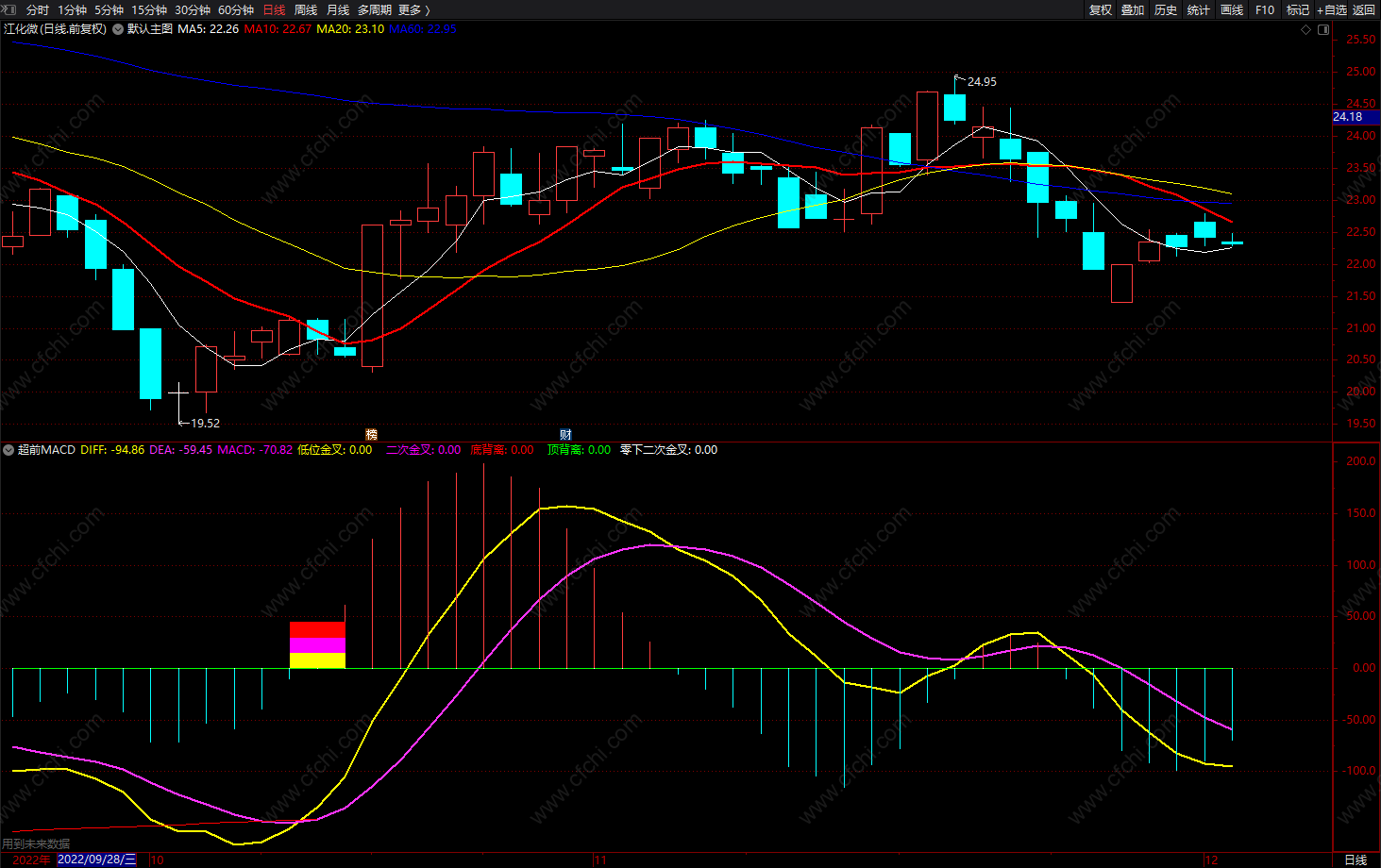The image size is (1381, 868).
Task: Click the 零下二次金叉: 0.00 label
Action: click(668, 450)
